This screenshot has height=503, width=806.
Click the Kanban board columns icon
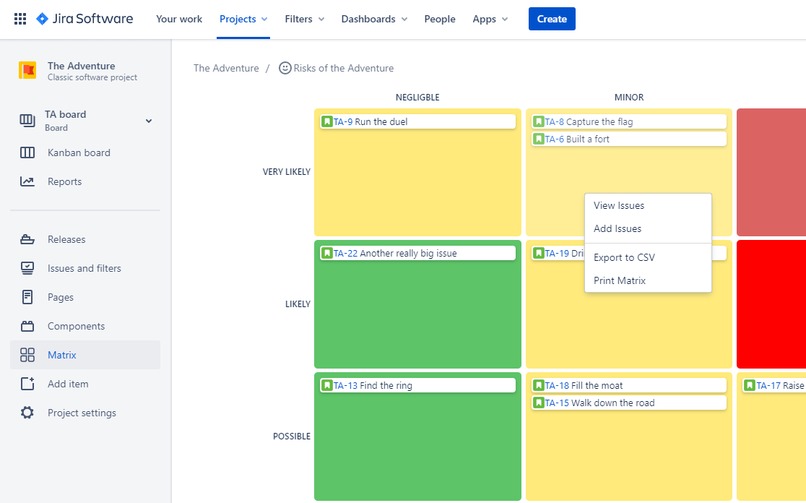coord(27,153)
